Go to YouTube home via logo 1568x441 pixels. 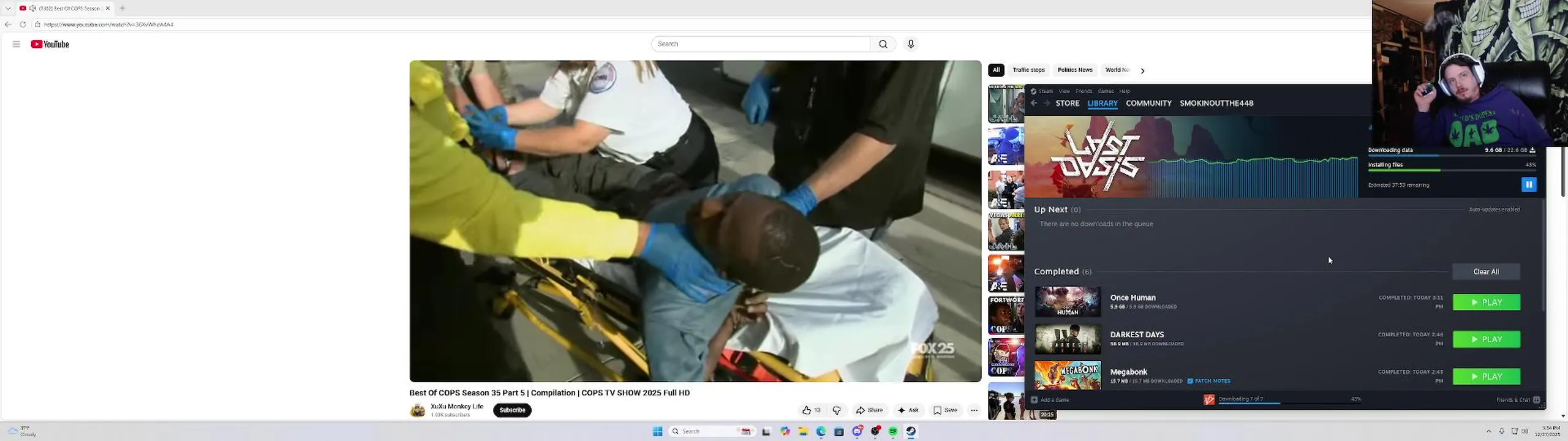point(50,44)
